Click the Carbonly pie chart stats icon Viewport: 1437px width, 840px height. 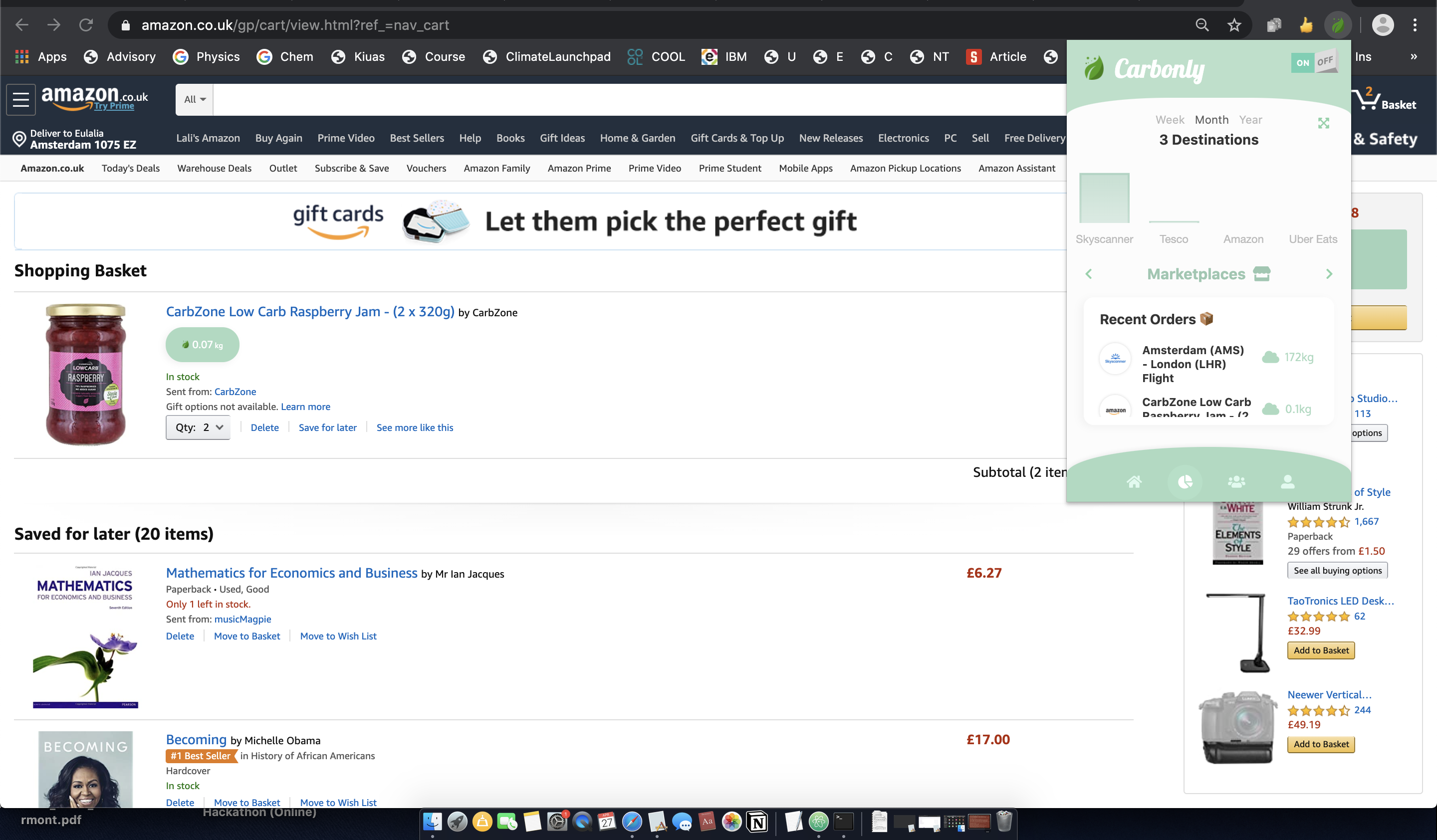tap(1185, 482)
